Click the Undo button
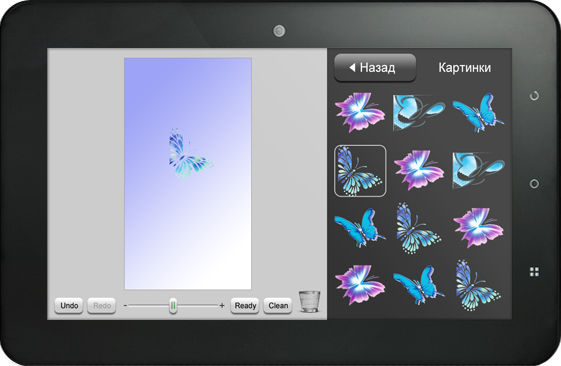 click(69, 306)
